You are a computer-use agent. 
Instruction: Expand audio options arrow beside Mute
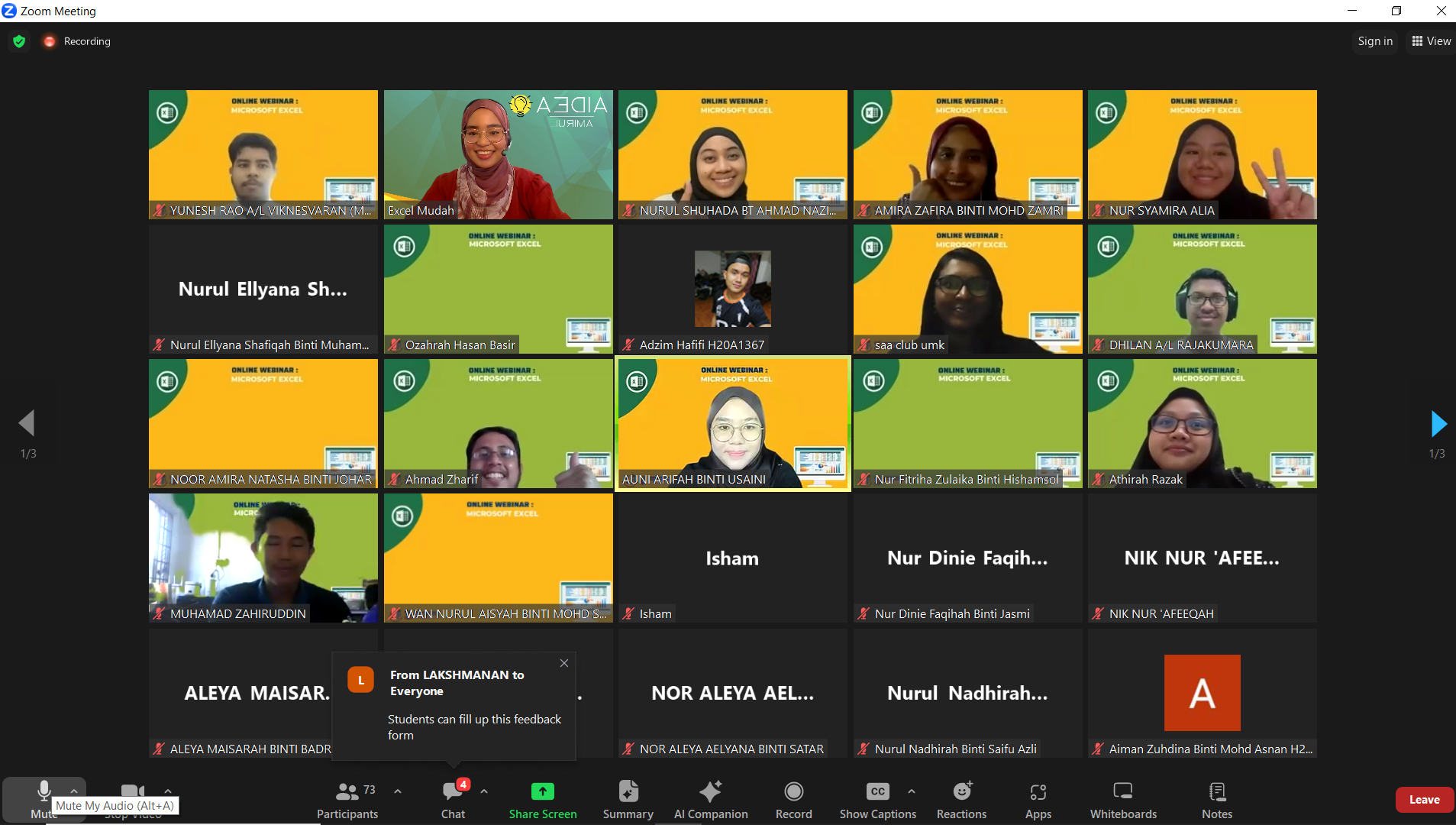point(74,791)
